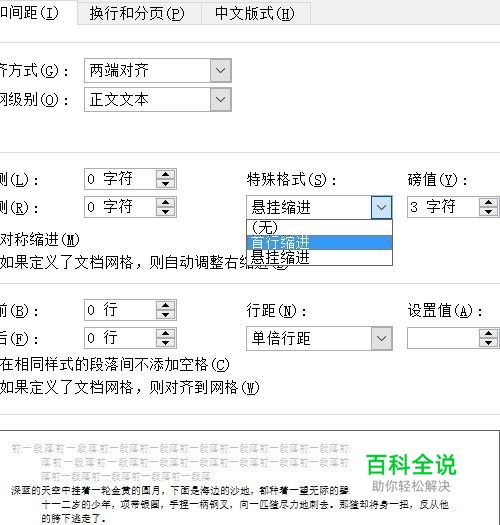
Task: Increase spacing after (F) with up arrow
Action: point(166,333)
